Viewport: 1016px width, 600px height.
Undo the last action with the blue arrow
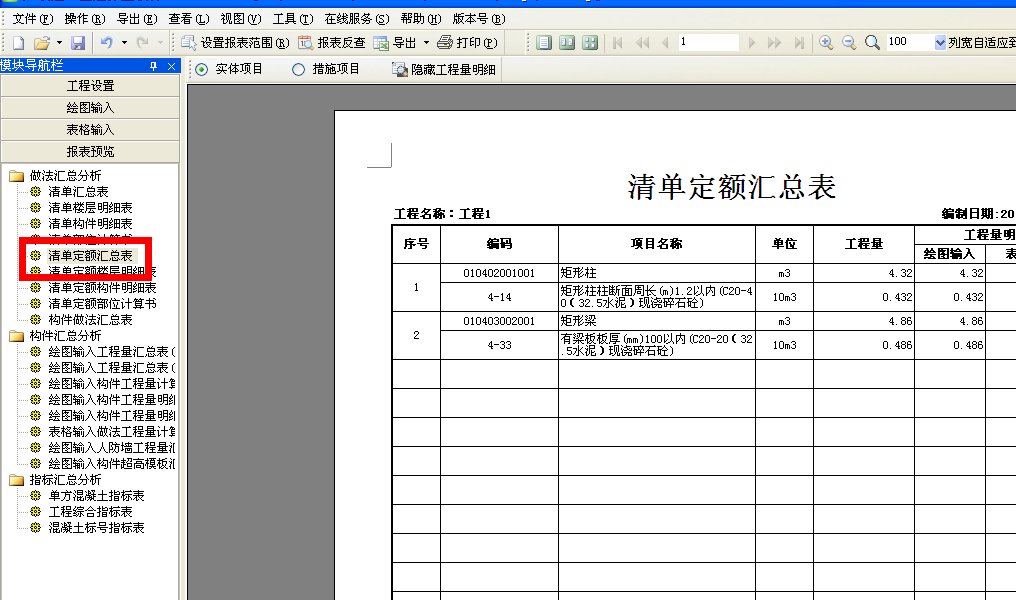coord(107,43)
